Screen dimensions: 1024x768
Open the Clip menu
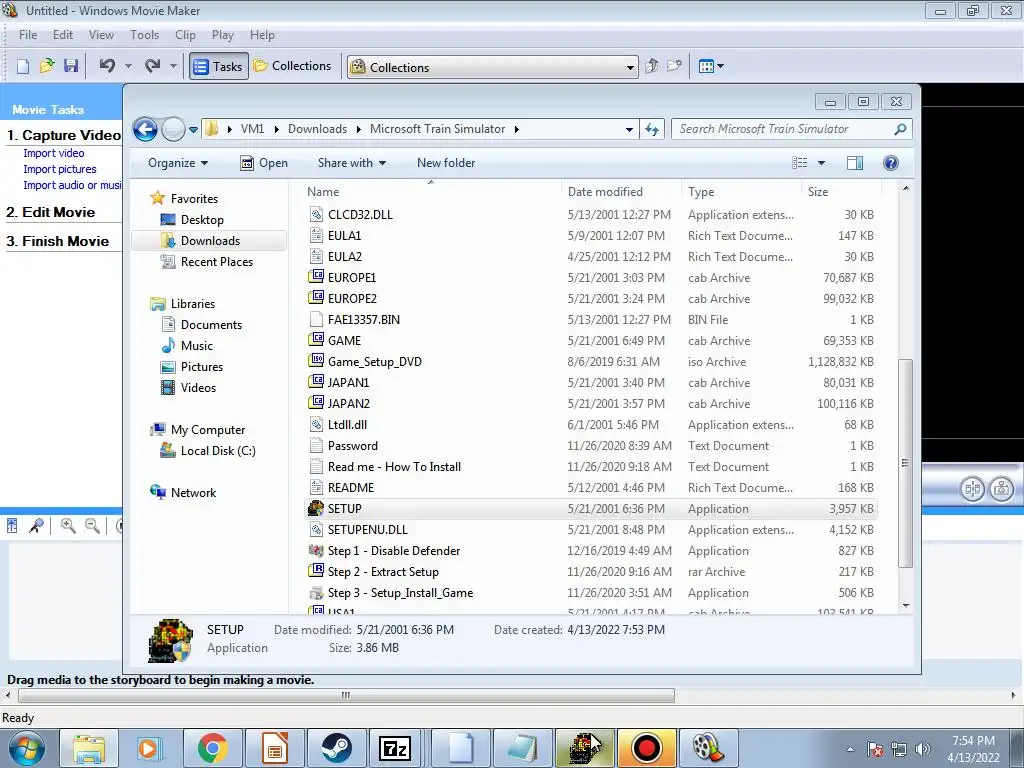(x=185, y=35)
